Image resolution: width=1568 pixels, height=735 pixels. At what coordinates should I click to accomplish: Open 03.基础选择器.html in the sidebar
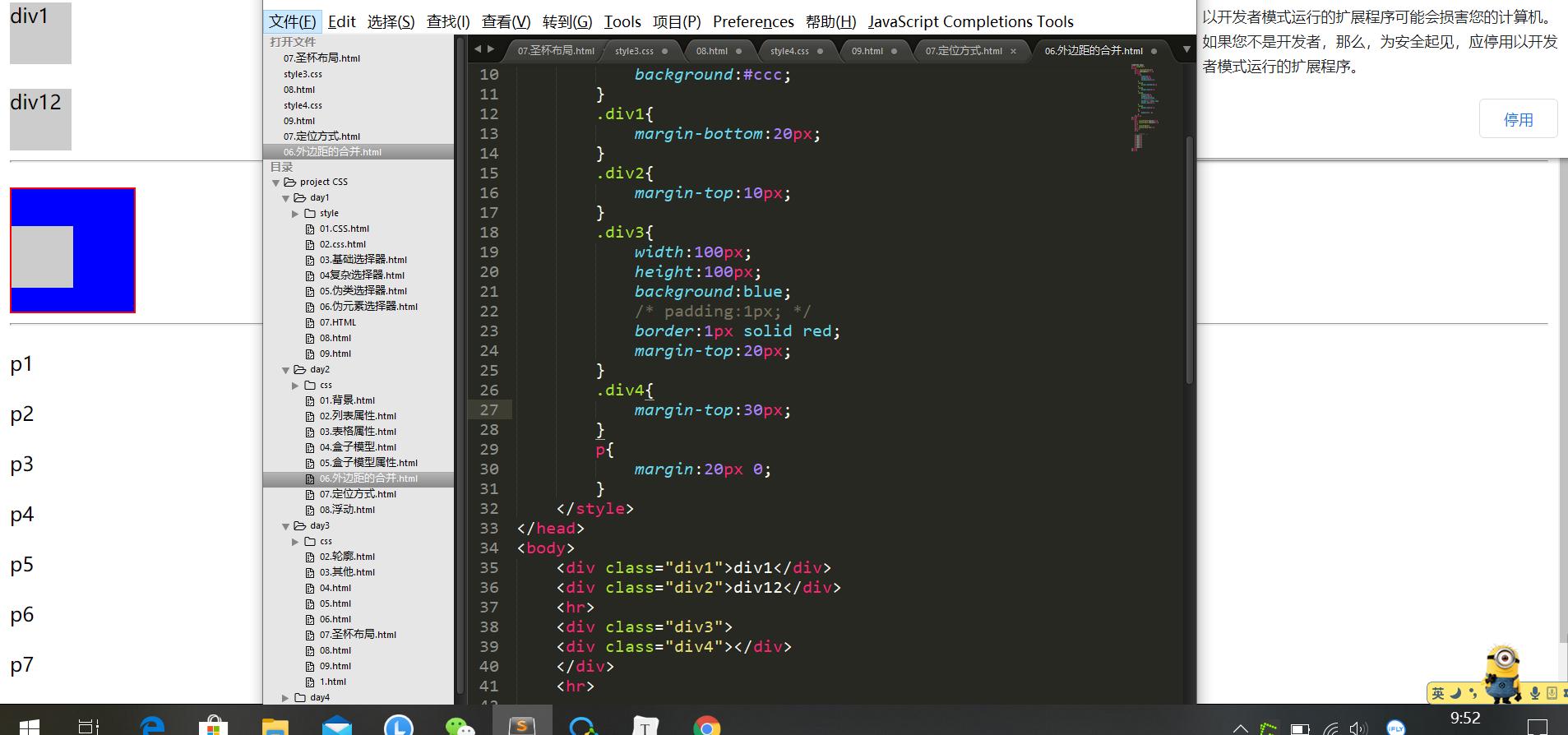point(363,260)
